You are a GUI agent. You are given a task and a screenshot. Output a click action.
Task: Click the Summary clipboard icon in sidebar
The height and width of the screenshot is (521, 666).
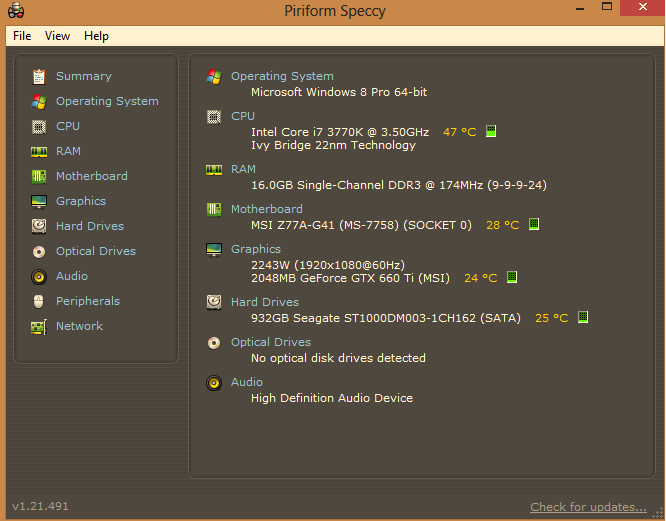click(x=39, y=77)
